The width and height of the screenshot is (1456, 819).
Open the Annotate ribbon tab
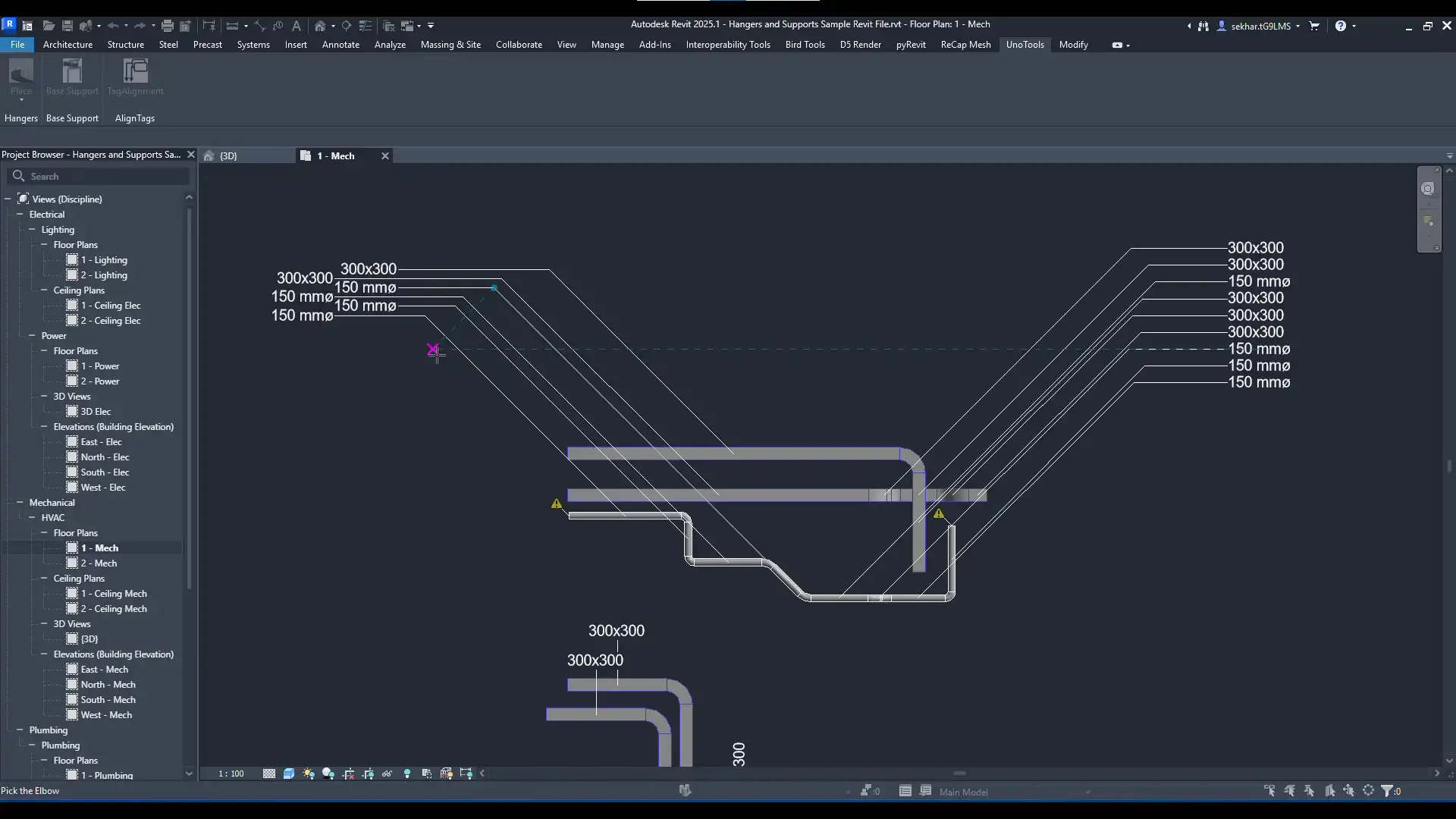point(340,45)
